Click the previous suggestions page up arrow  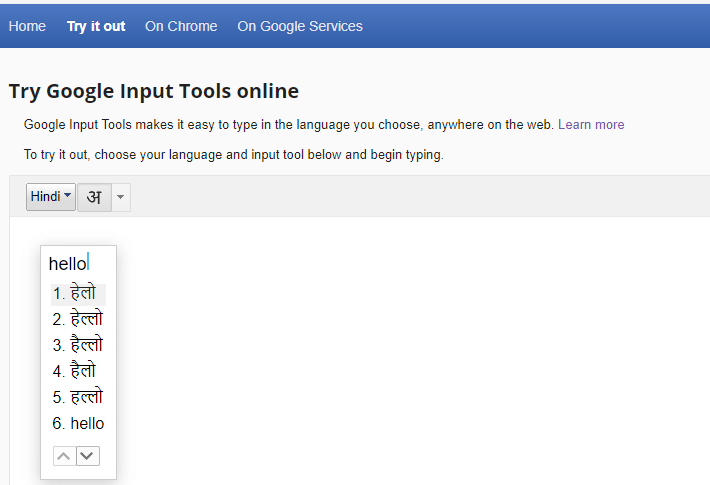point(64,456)
